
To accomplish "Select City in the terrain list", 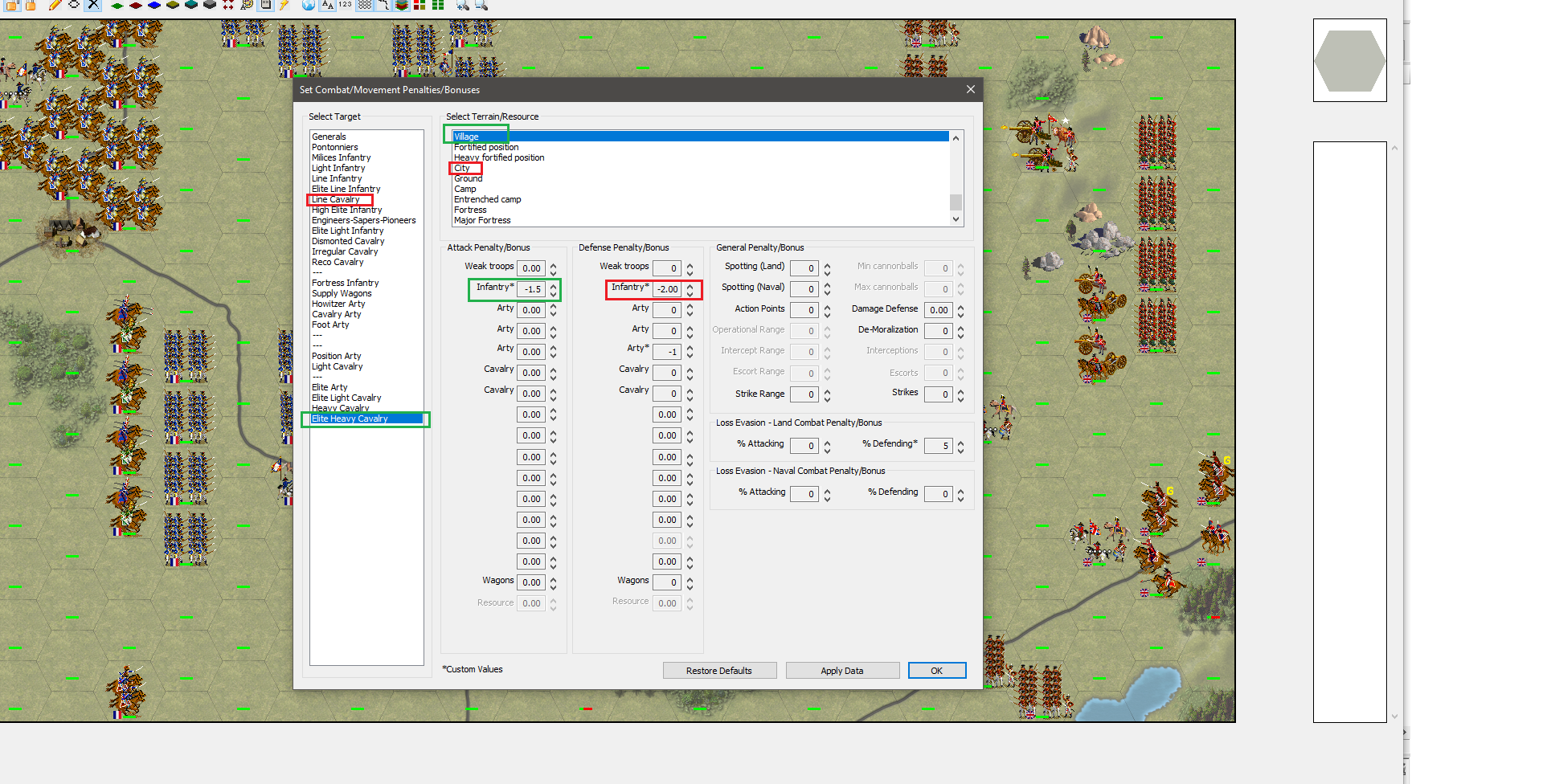I will coord(462,168).
